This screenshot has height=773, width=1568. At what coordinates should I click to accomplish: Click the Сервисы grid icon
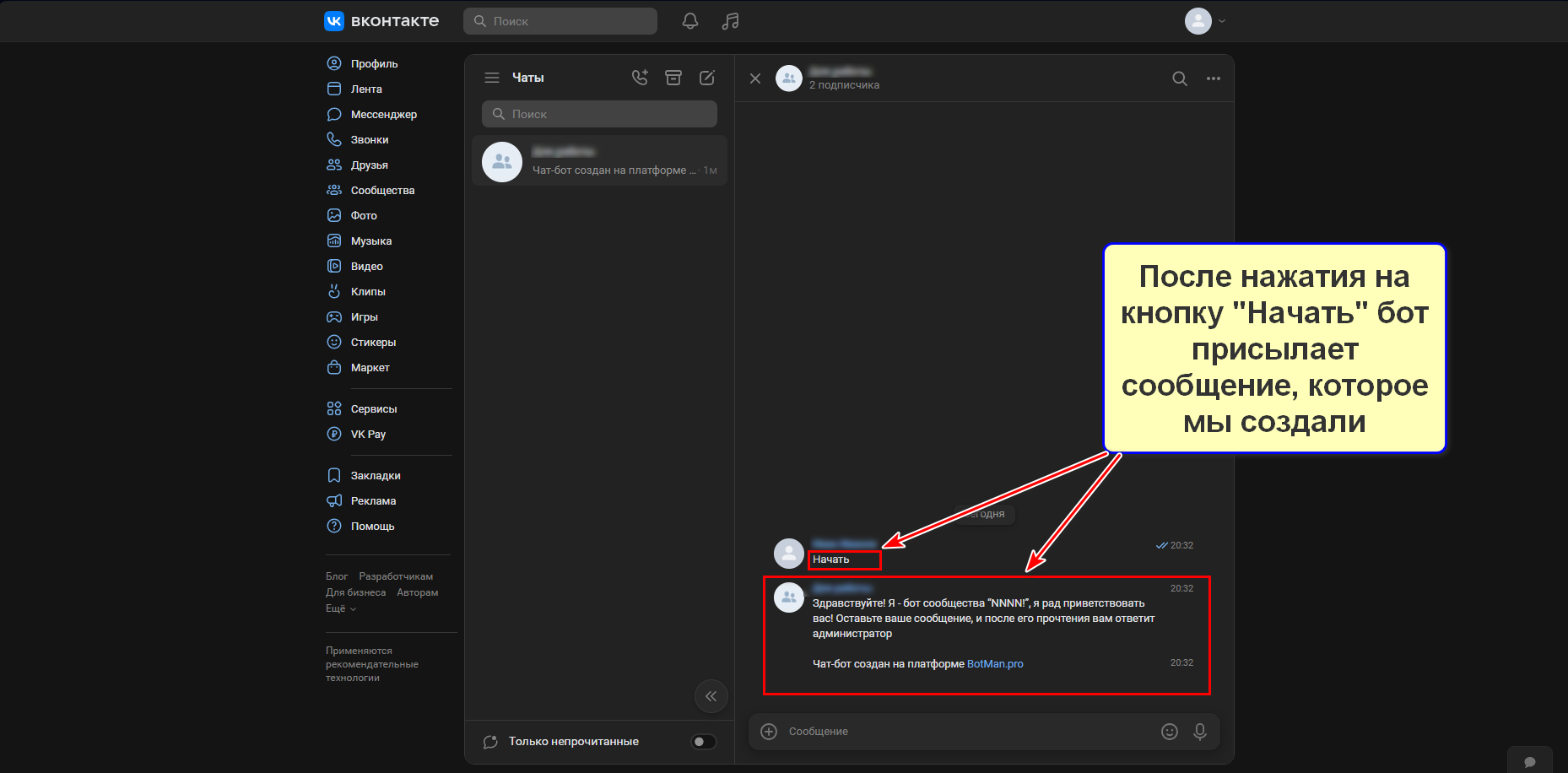334,408
